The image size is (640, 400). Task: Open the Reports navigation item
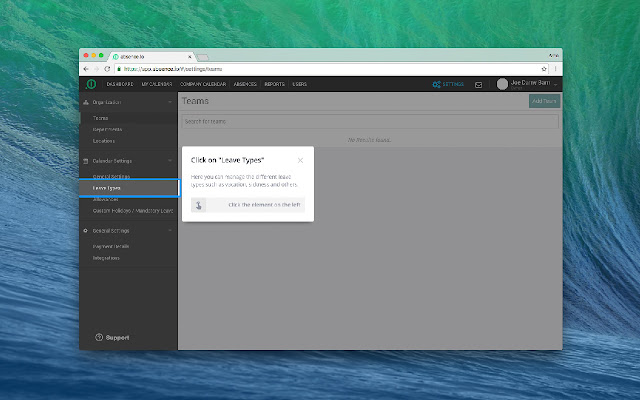click(x=274, y=84)
